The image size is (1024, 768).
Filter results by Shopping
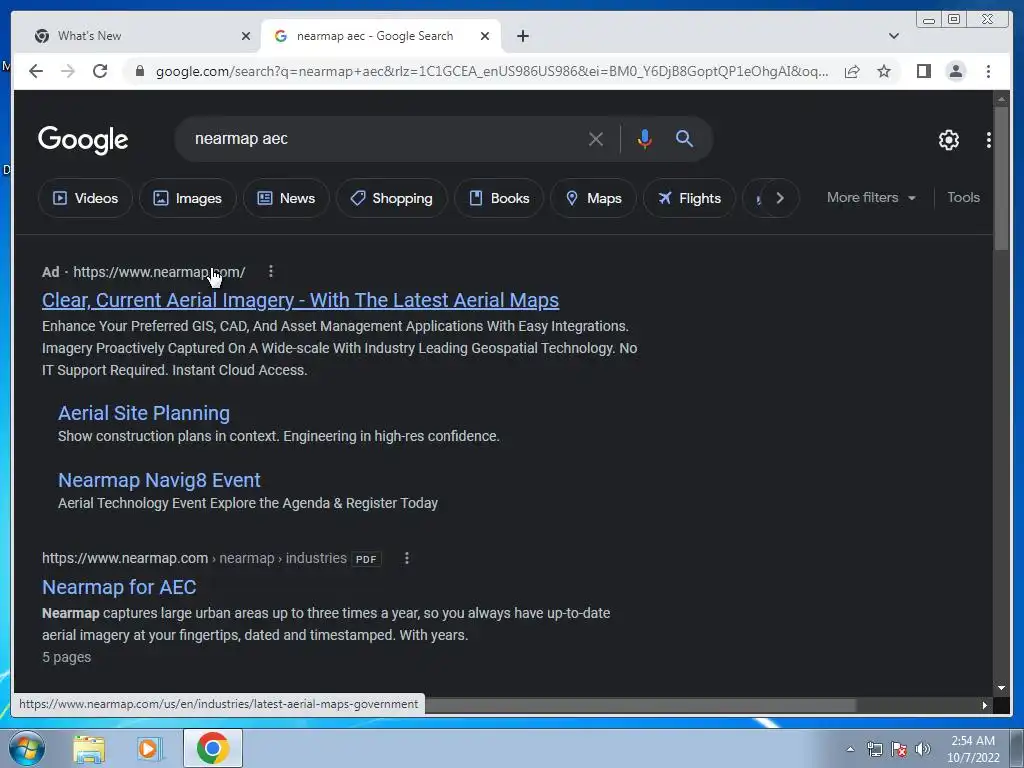point(391,198)
